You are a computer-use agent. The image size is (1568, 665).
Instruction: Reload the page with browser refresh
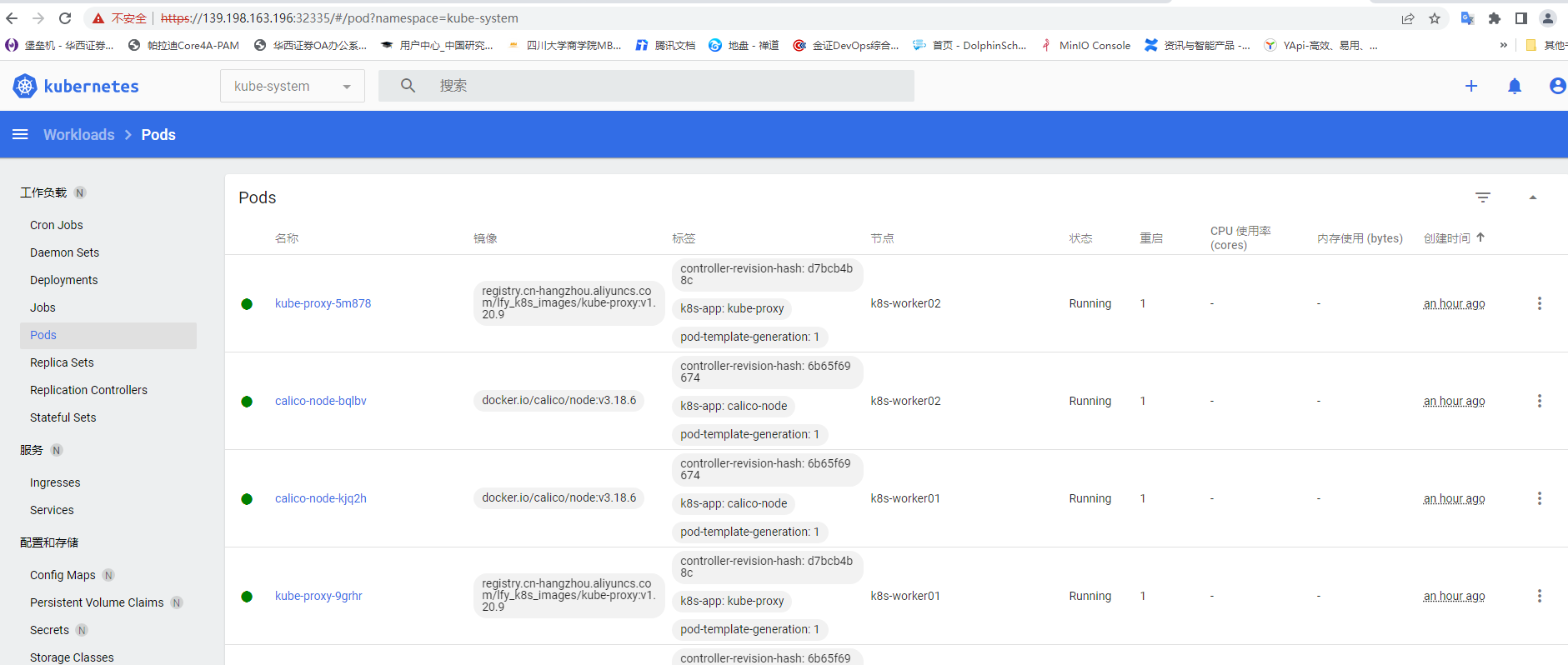pos(65,18)
